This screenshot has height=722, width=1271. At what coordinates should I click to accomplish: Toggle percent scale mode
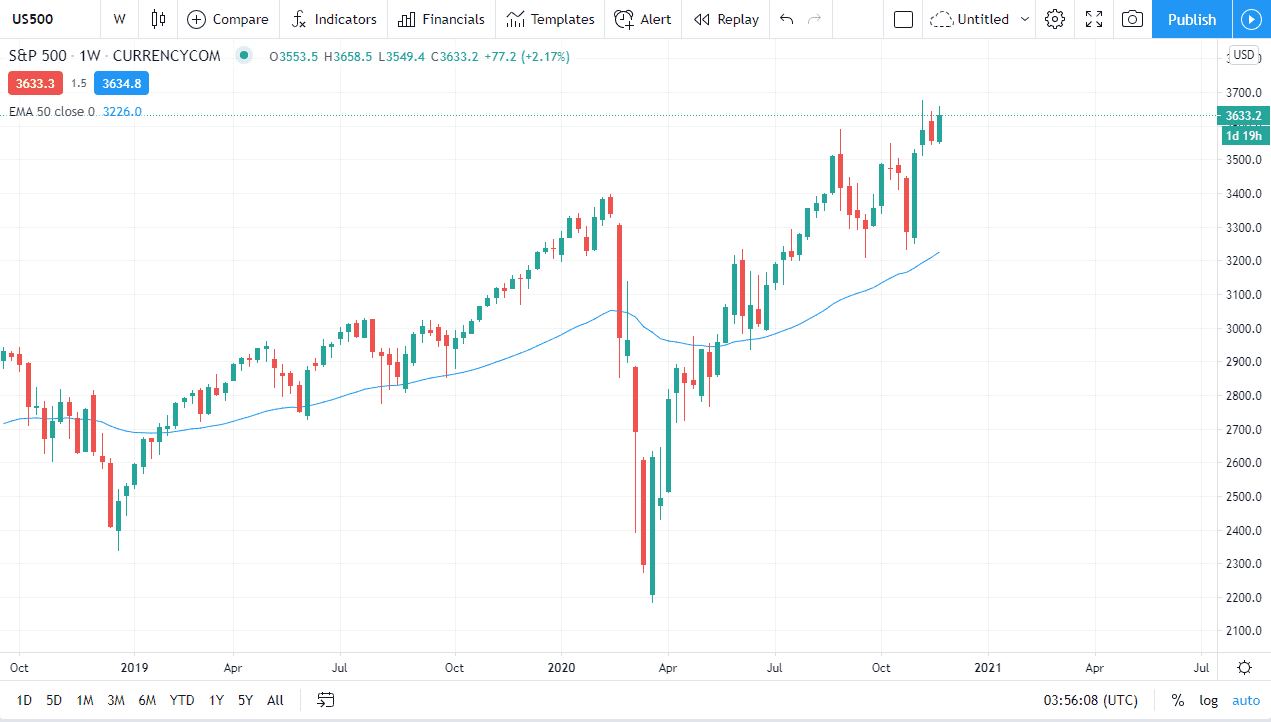[x=1177, y=700]
